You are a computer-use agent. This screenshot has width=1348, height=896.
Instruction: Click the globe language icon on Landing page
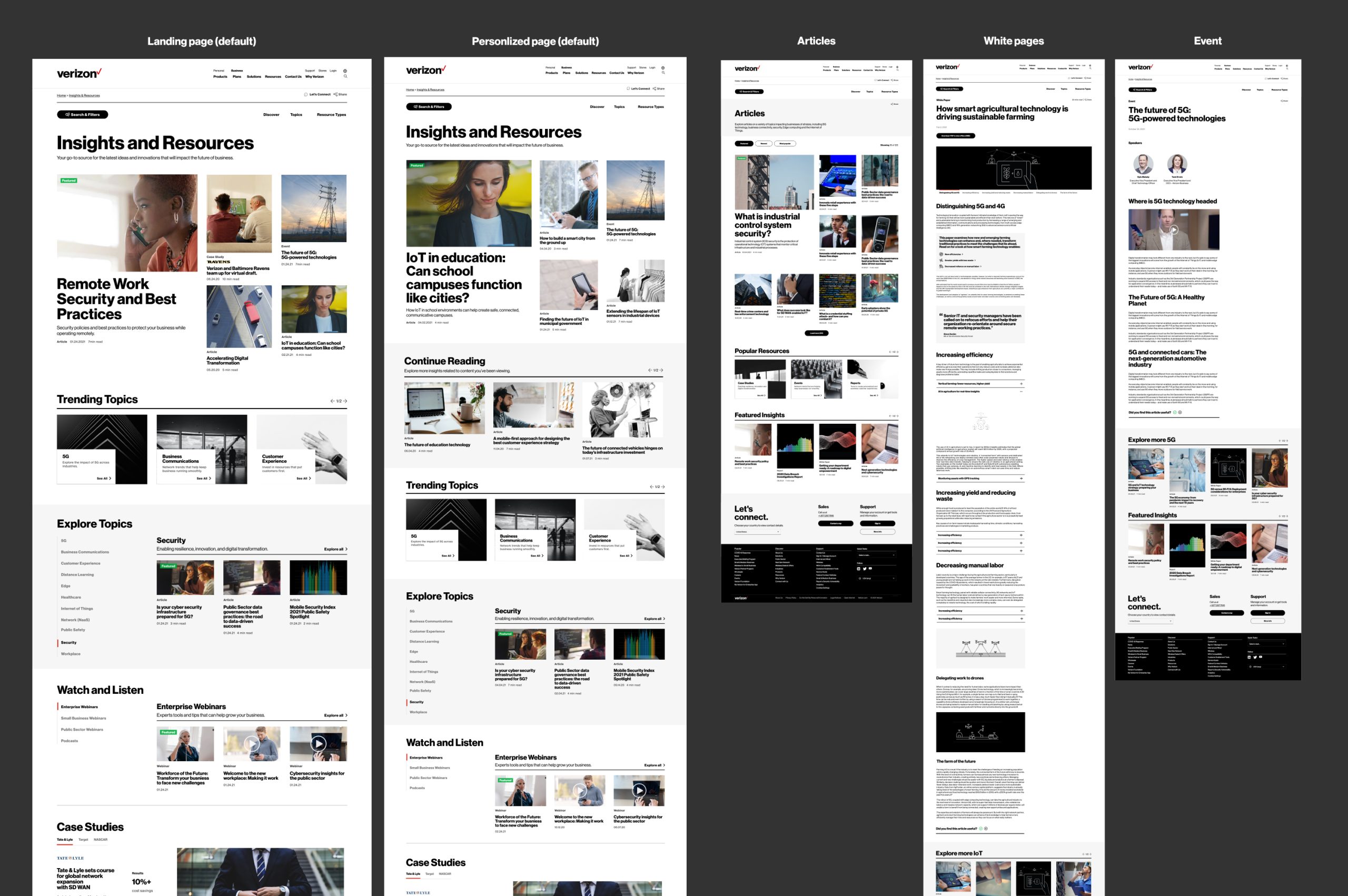tap(345, 71)
